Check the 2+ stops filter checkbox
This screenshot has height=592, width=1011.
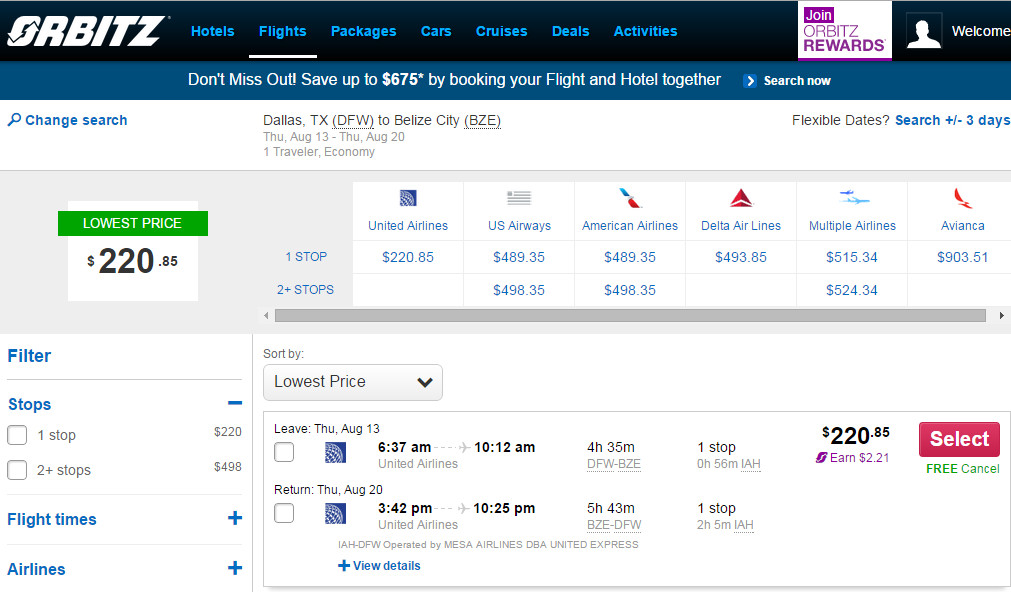click(x=17, y=470)
